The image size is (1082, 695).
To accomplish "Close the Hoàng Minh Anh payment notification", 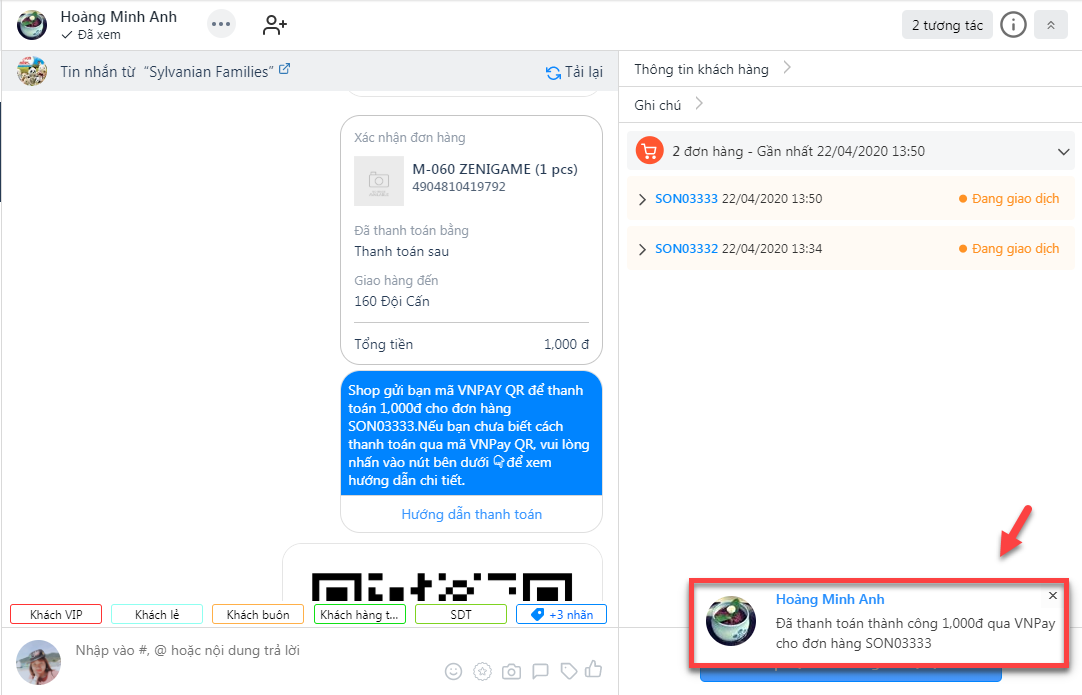I will [1052, 596].
